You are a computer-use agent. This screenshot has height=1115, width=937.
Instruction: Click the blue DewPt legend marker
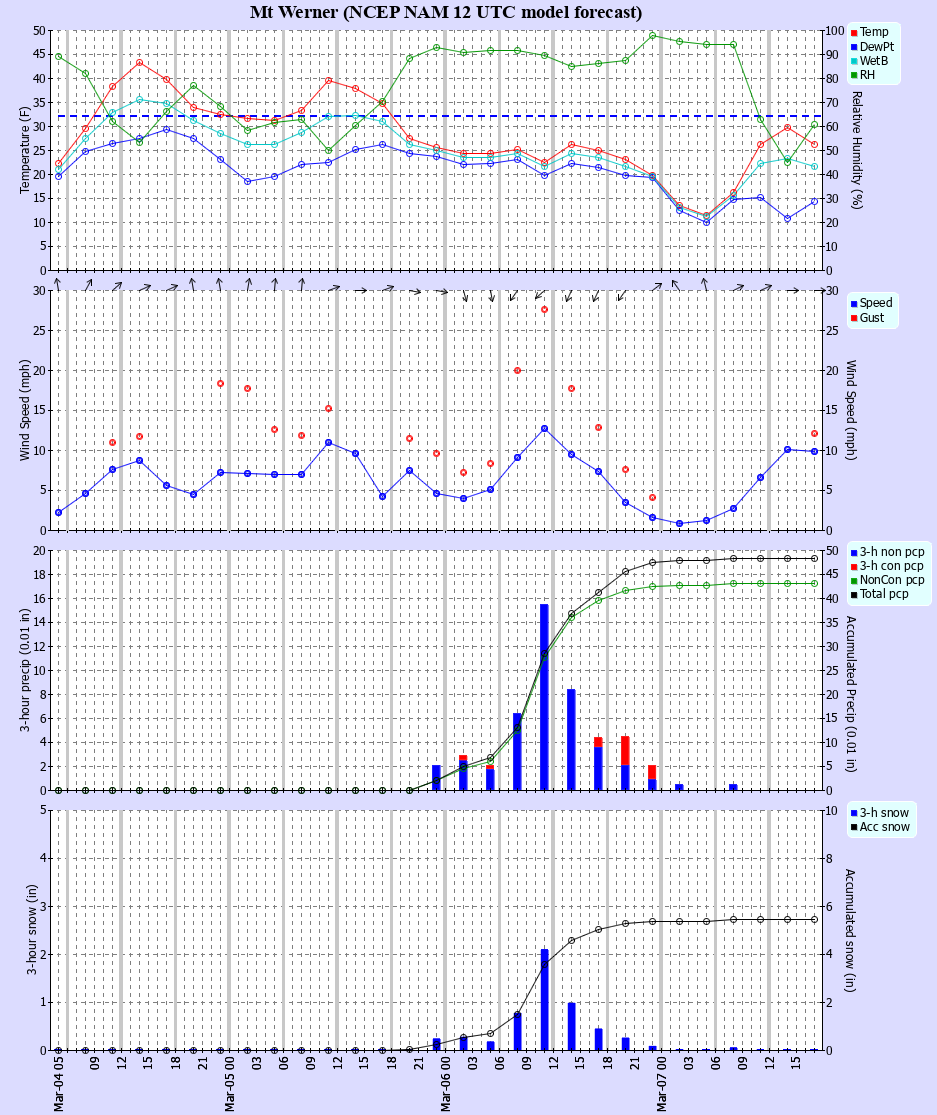pyautogui.click(x=852, y=45)
